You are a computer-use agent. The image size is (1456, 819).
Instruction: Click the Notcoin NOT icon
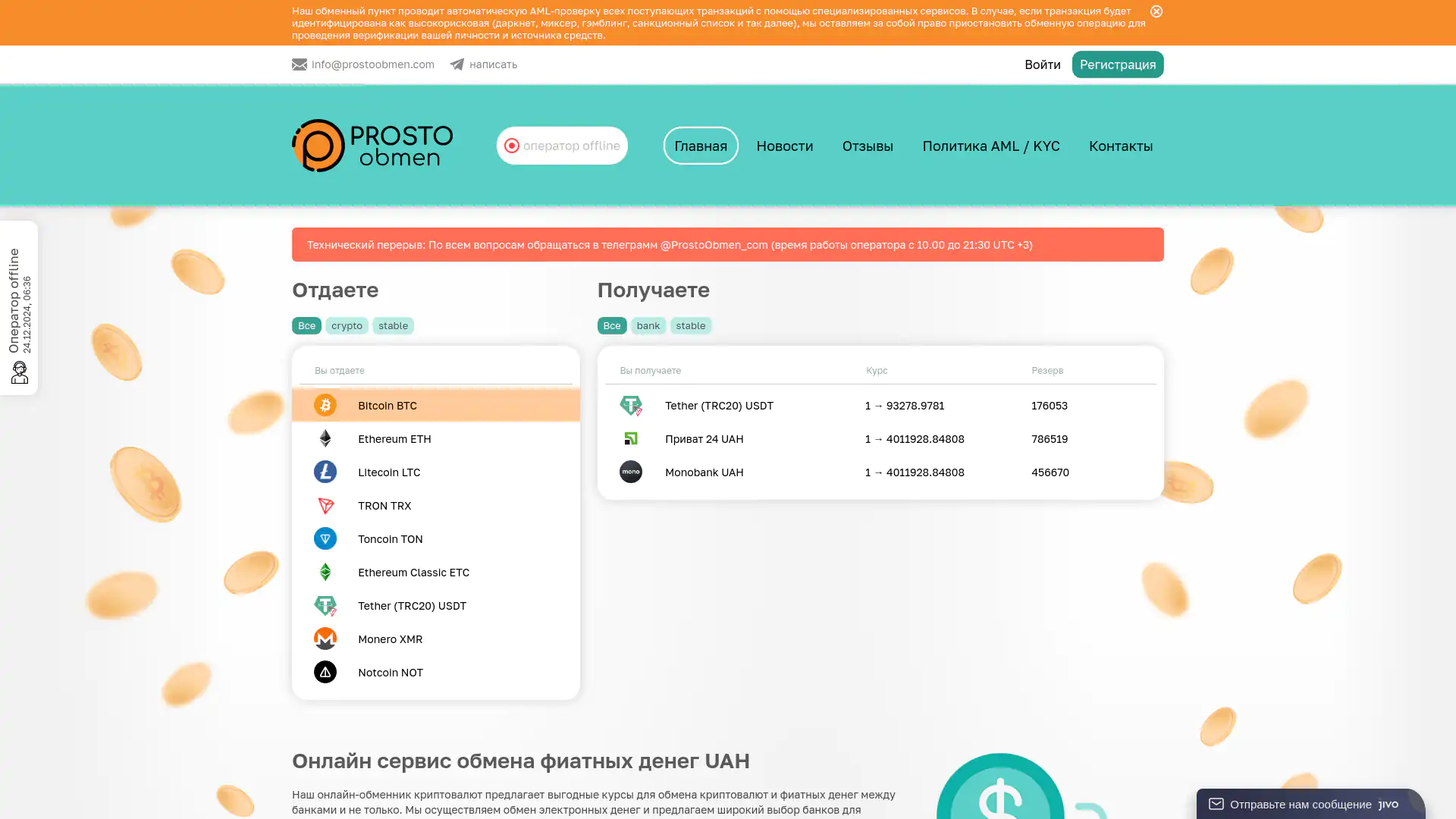click(x=325, y=672)
